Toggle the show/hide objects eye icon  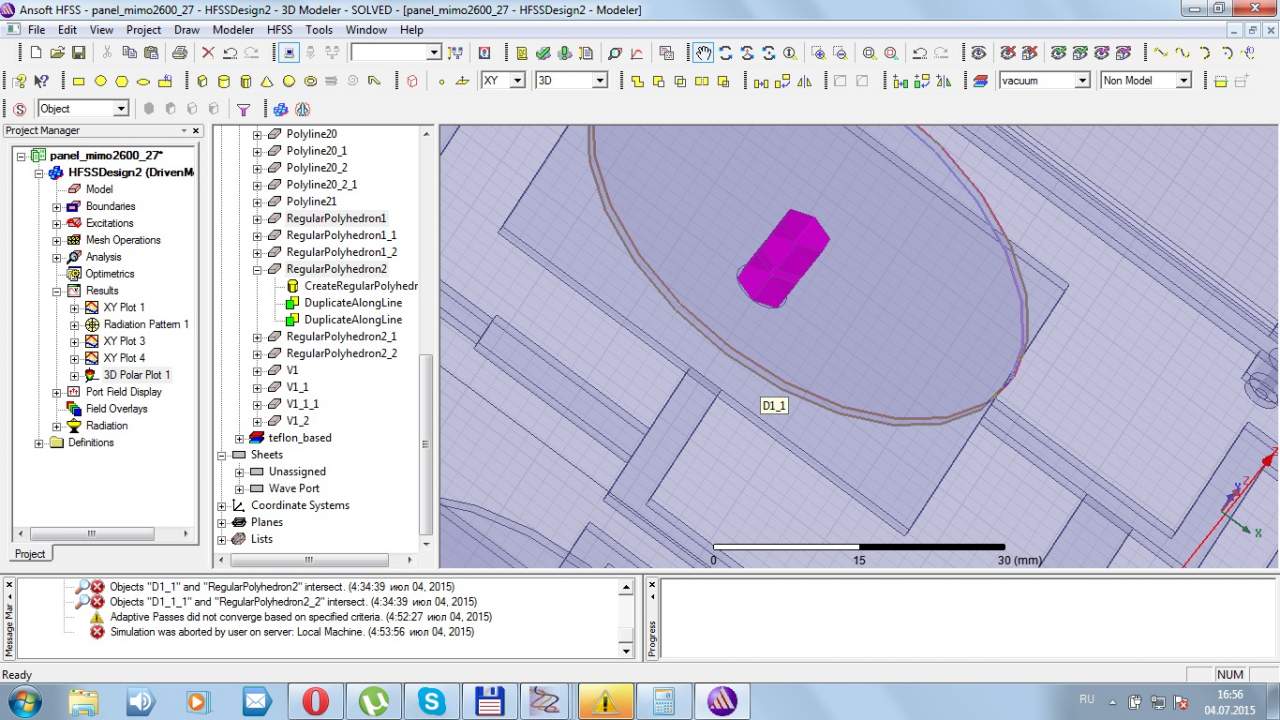(978, 53)
